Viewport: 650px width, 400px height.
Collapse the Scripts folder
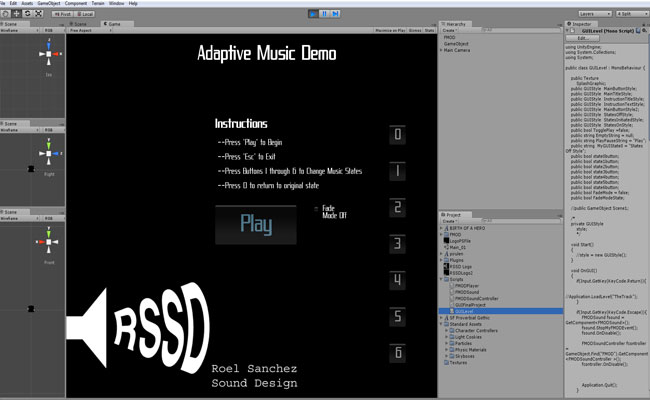[x=441, y=279]
